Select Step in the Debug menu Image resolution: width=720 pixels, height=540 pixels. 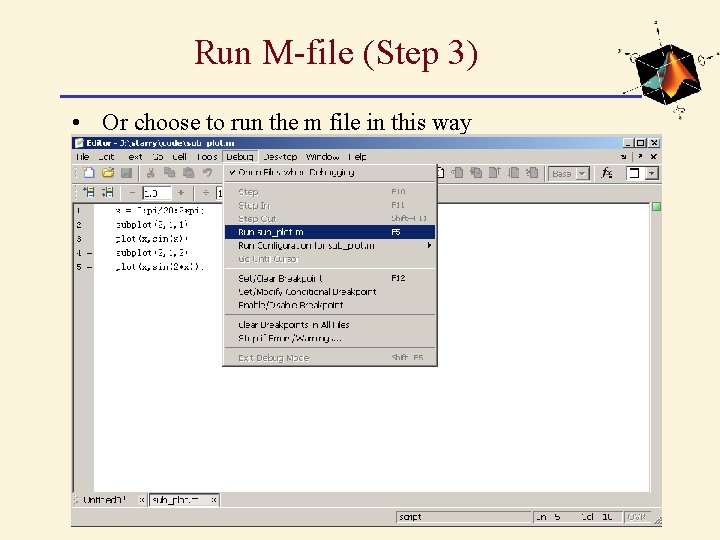330,191
